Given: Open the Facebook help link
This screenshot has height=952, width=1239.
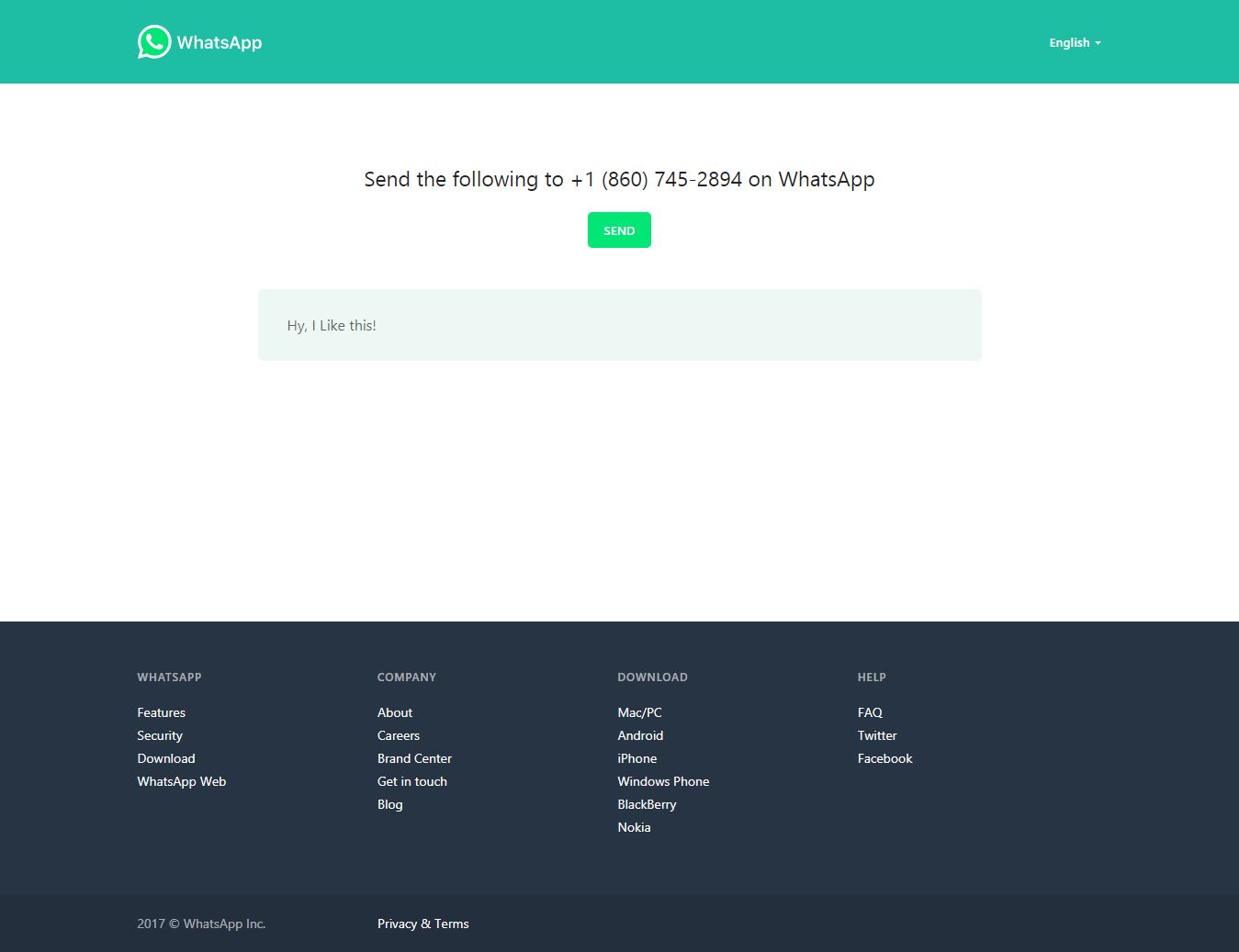Looking at the screenshot, I should click(885, 758).
